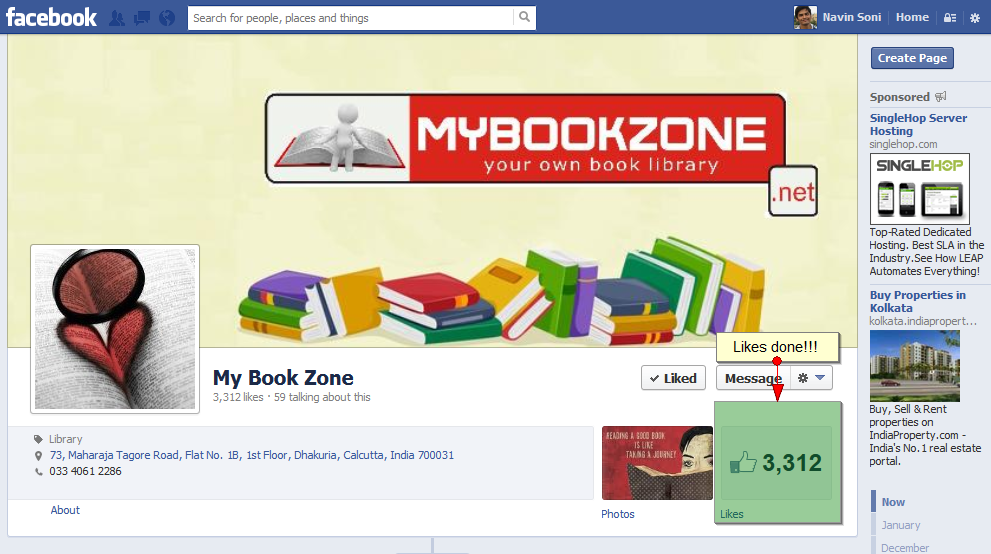Image resolution: width=991 pixels, height=554 pixels.
Task: Expand the page gear dropdown menu
Action: tap(812, 378)
